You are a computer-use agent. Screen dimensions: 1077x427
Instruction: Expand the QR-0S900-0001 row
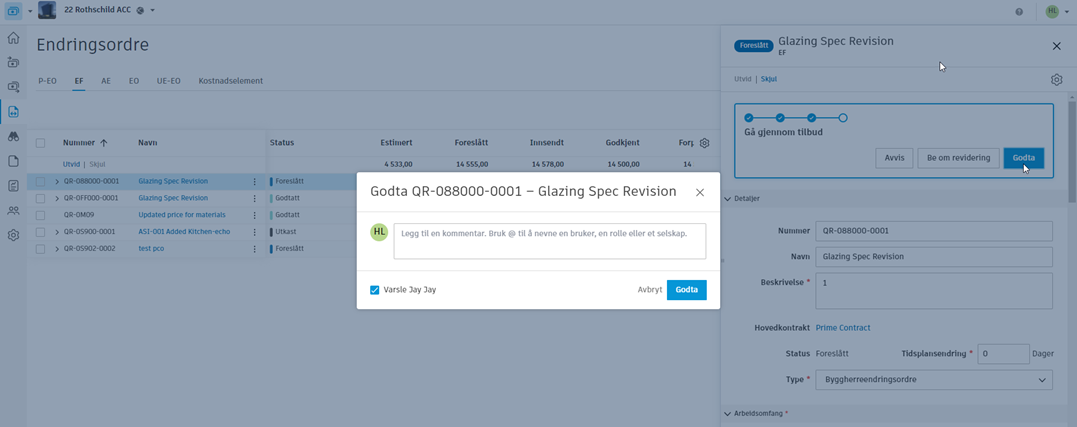(x=57, y=232)
